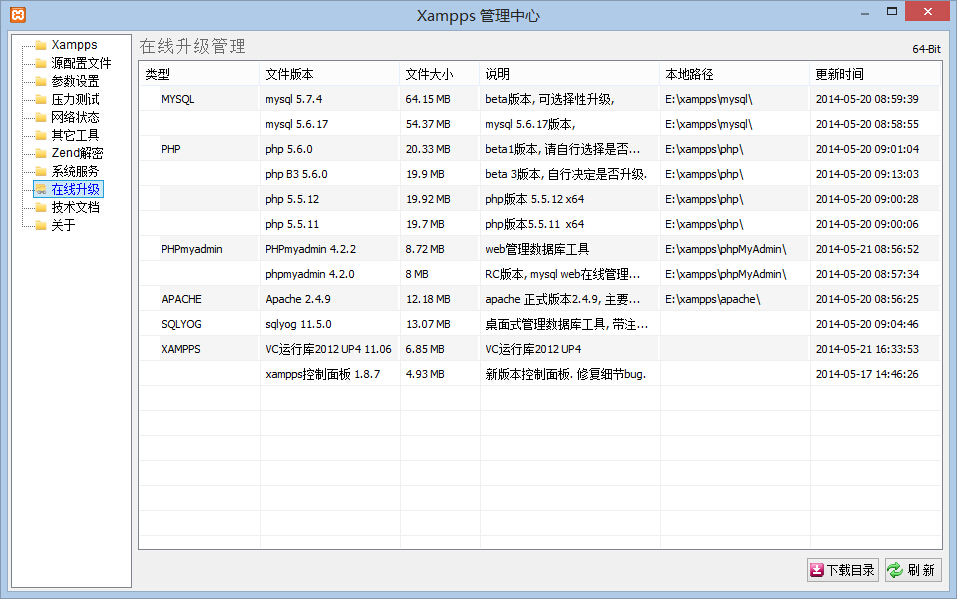Click the folder icon next to 关于
The width and height of the screenshot is (957, 599).
(x=41, y=225)
